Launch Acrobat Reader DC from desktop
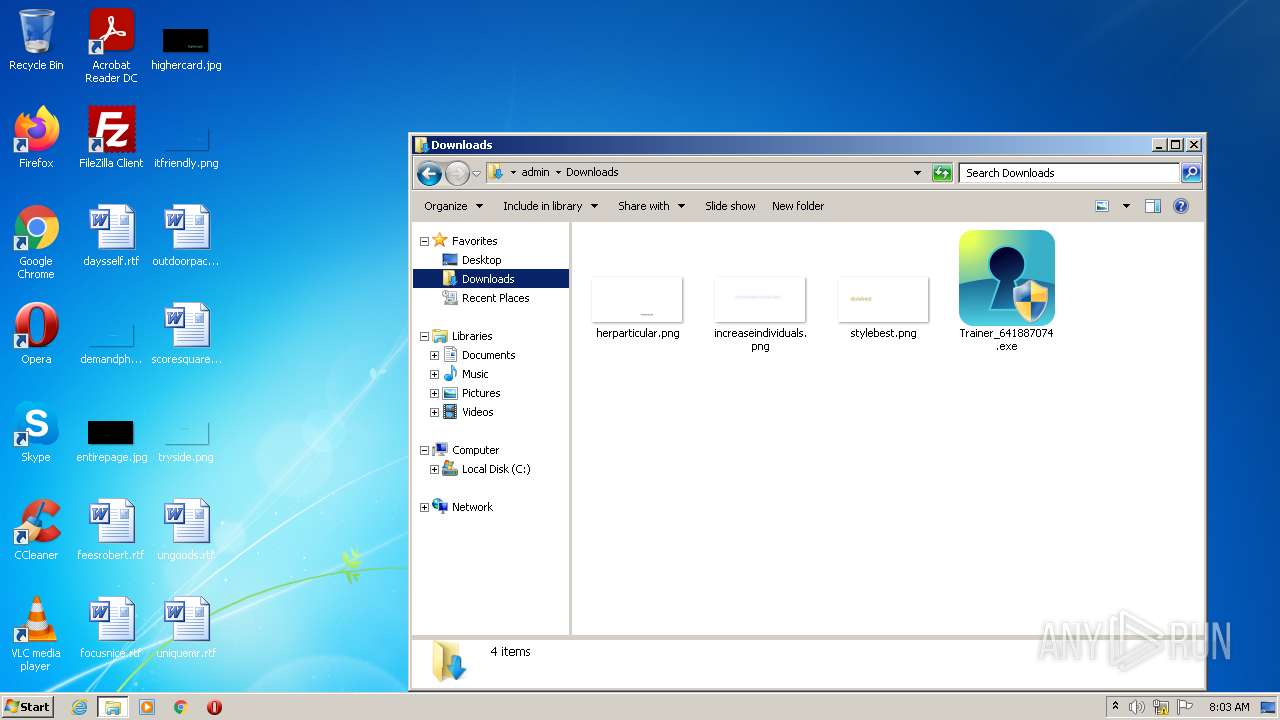 111,46
